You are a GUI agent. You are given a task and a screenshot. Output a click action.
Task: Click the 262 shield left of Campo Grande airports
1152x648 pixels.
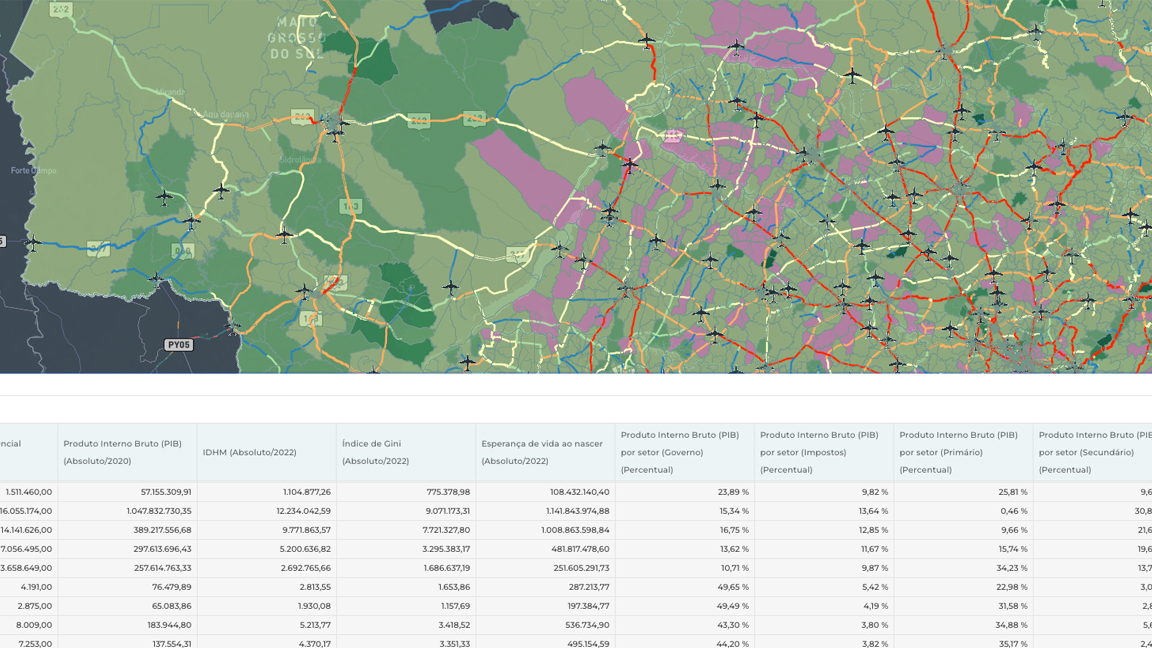click(x=302, y=117)
